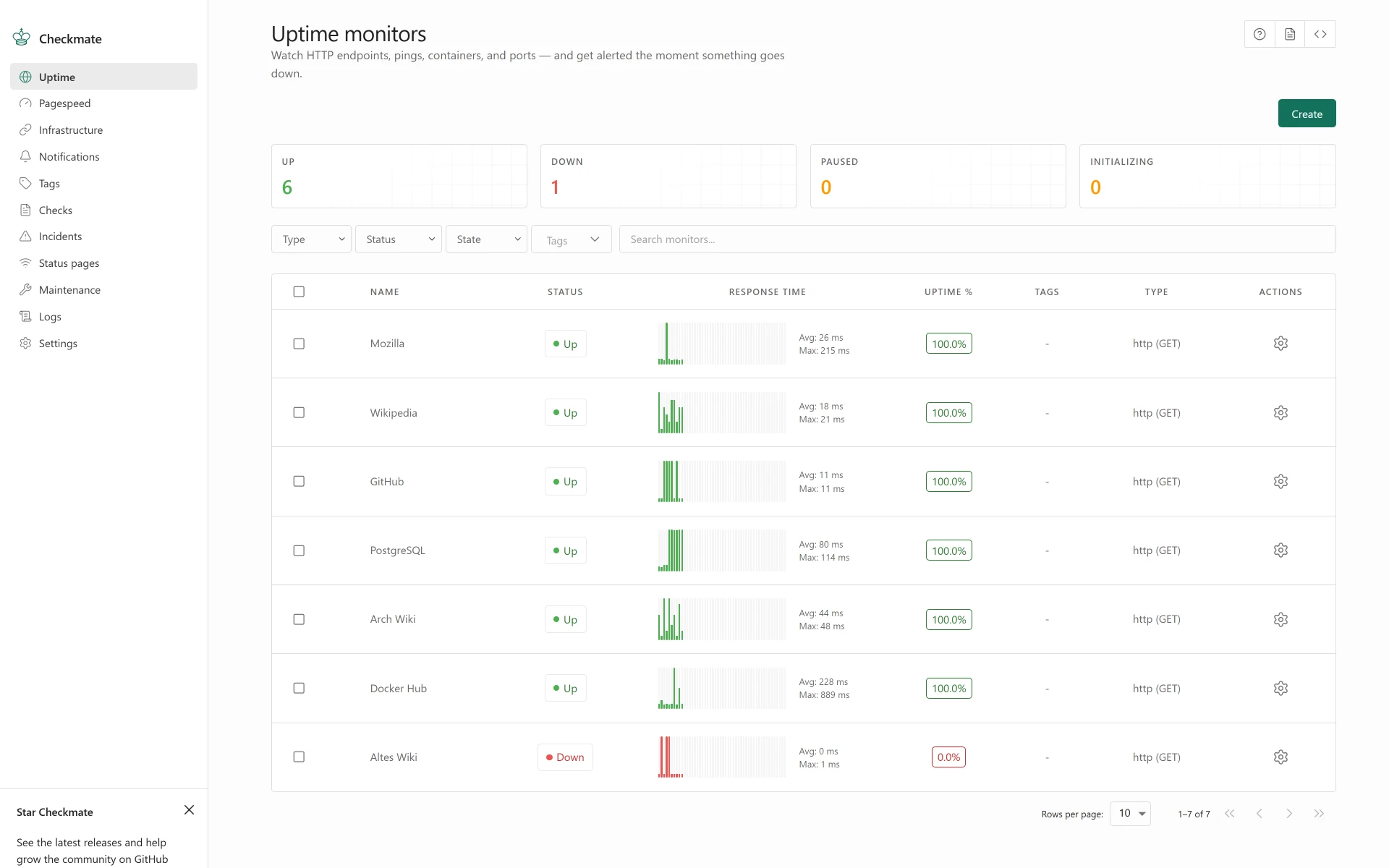Open the Rows per page dropdown
1389x868 pixels.
coord(1130,814)
